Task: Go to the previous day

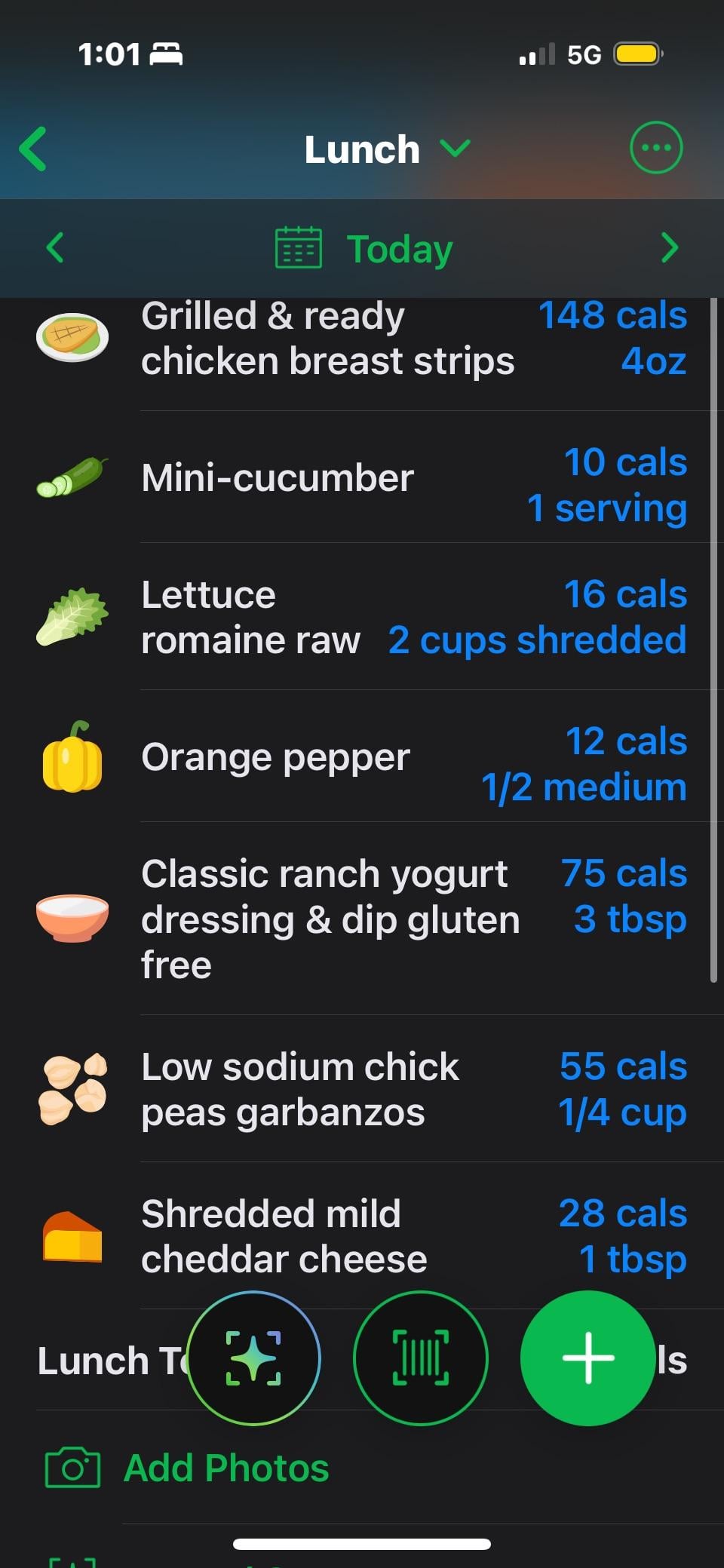Action: 55,247
